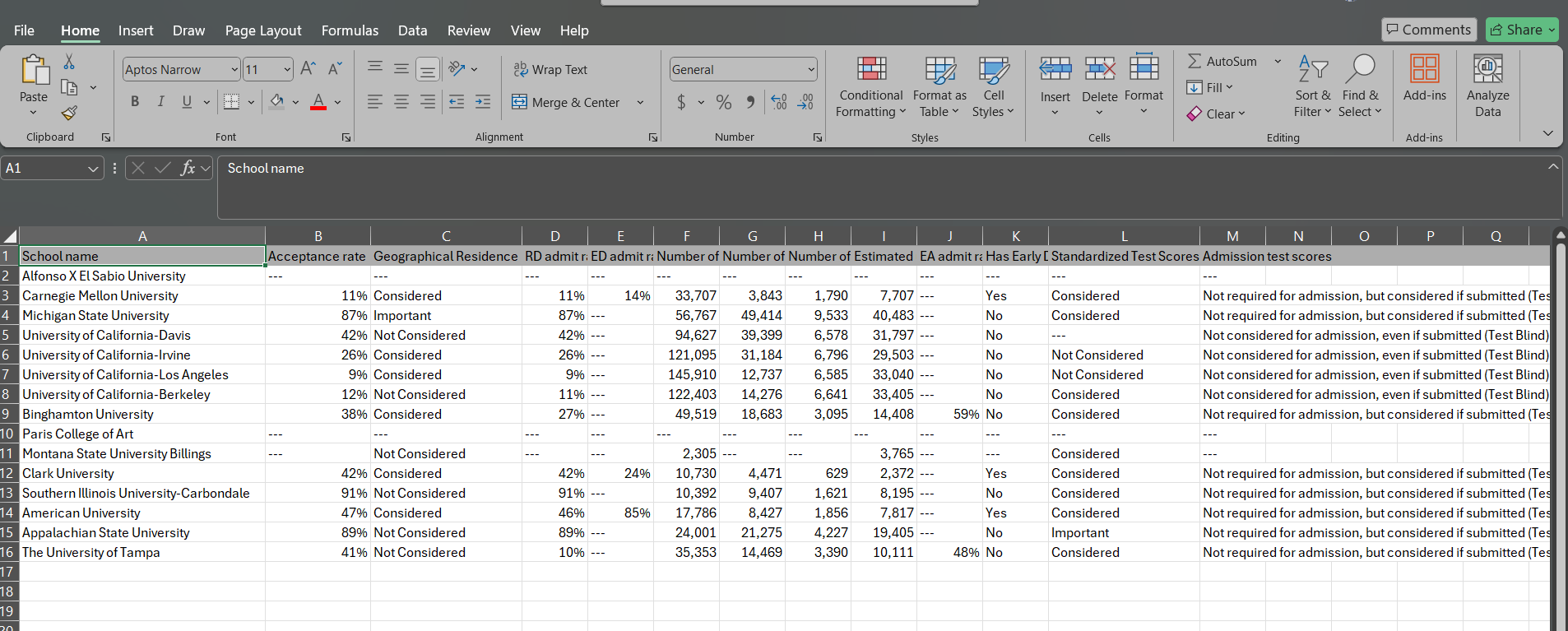Open Font settings dialog launcher

[346, 137]
